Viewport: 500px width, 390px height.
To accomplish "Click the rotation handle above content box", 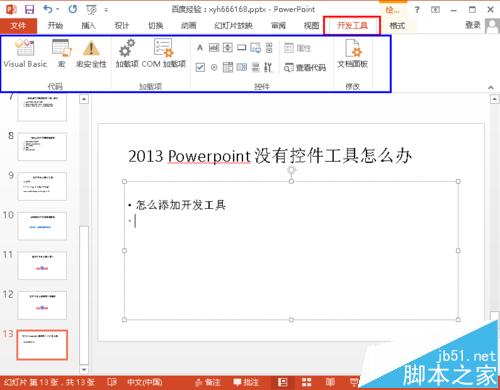I will (x=292, y=170).
